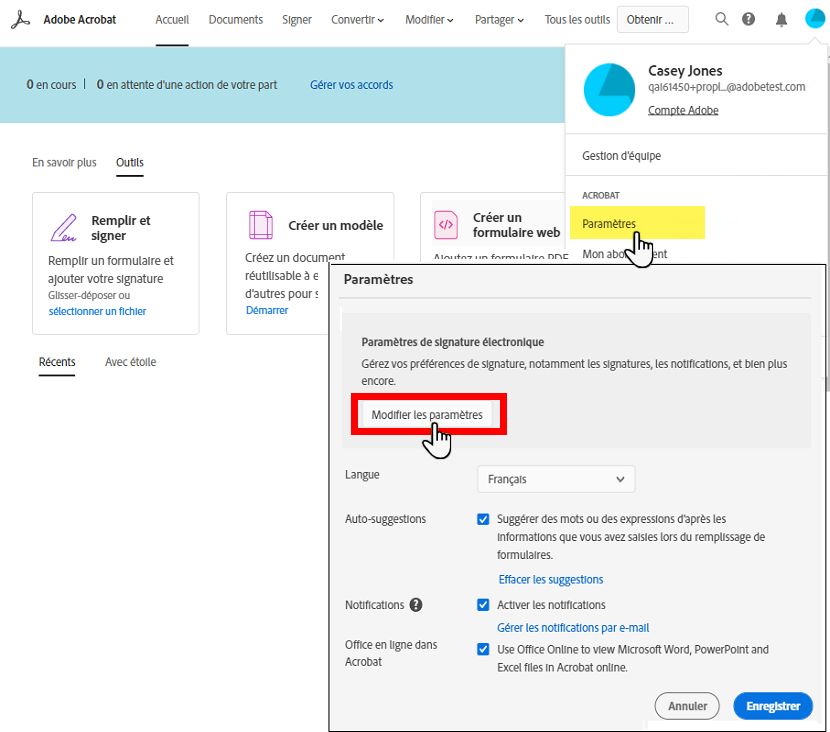Viewport: 830px width, 732px height.
Task: Click the Démarrer link
Action: pyautogui.click(x=267, y=310)
